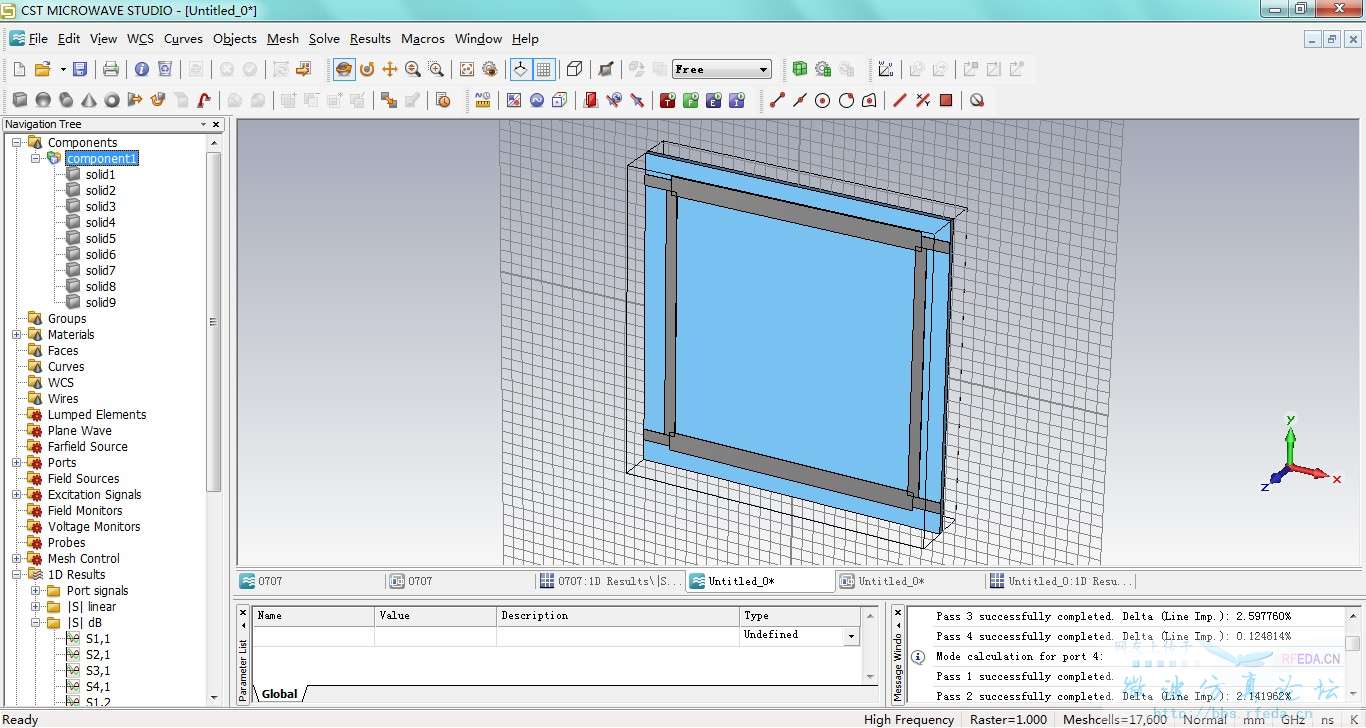Click the Type column header

coord(800,616)
